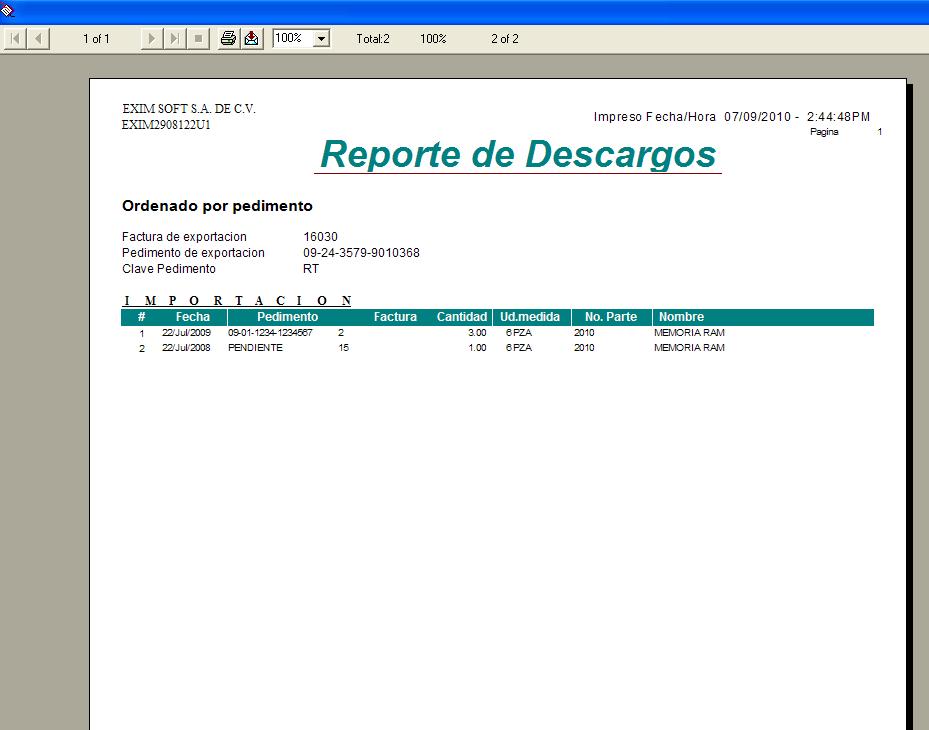The height and width of the screenshot is (730, 929).
Task: Click 'Ud.medida' column header
Action: pyautogui.click(x=530, y=317)
